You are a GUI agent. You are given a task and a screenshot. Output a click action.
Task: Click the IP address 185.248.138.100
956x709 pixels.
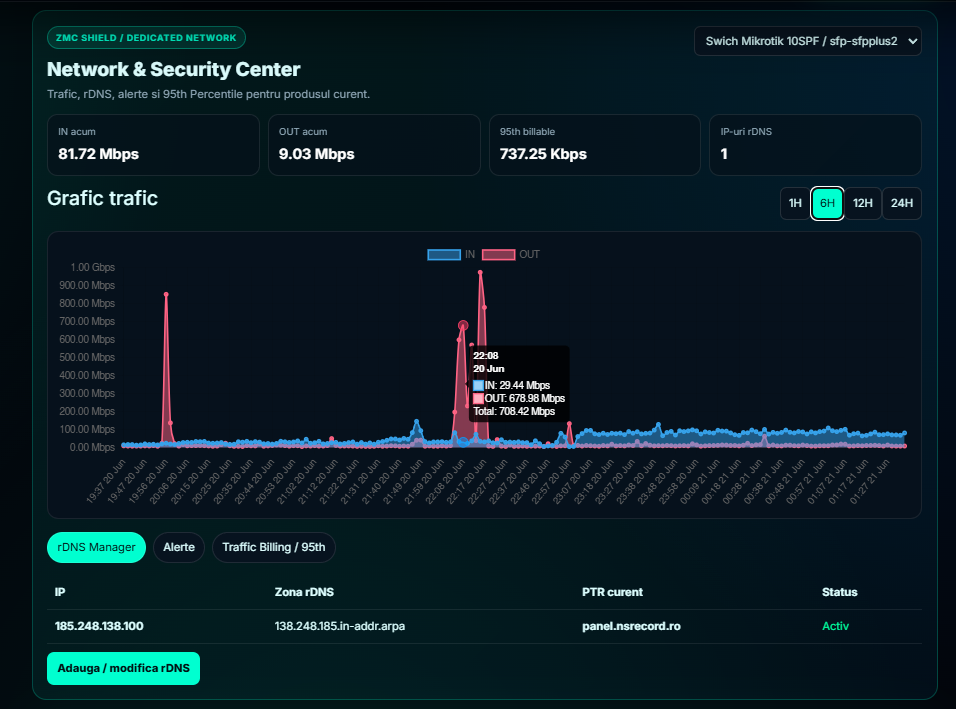pyautogui.click(x=99, y=626)
